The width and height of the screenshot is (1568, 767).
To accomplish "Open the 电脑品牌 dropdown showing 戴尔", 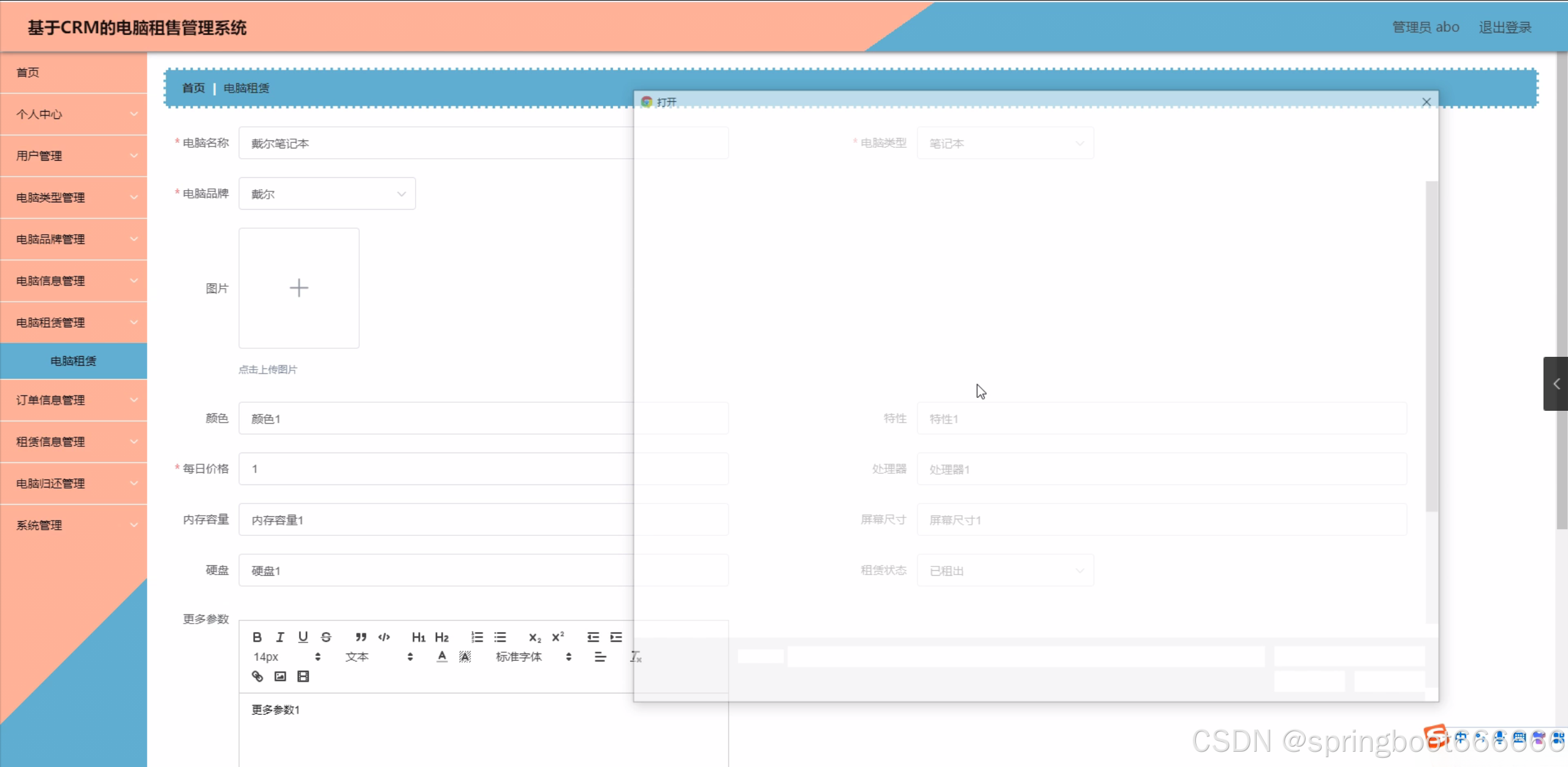I will [327, 194].
